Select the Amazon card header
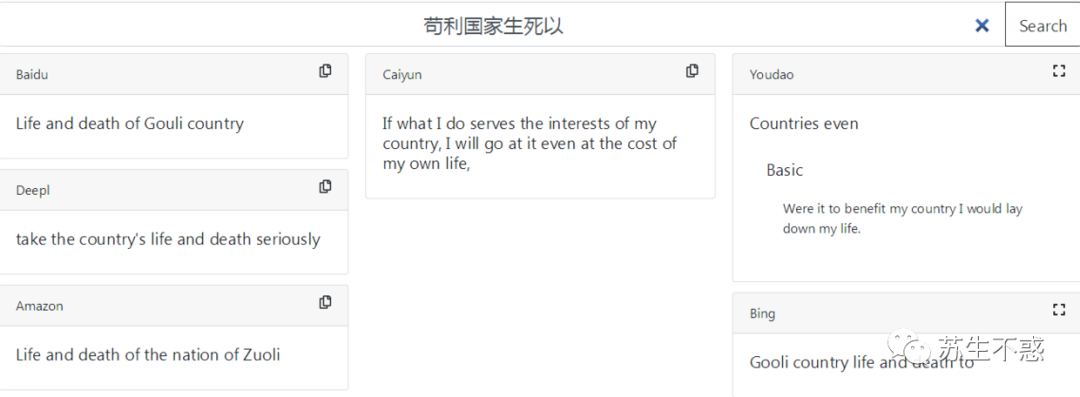The image size is (1080, 397). [174, 306]
